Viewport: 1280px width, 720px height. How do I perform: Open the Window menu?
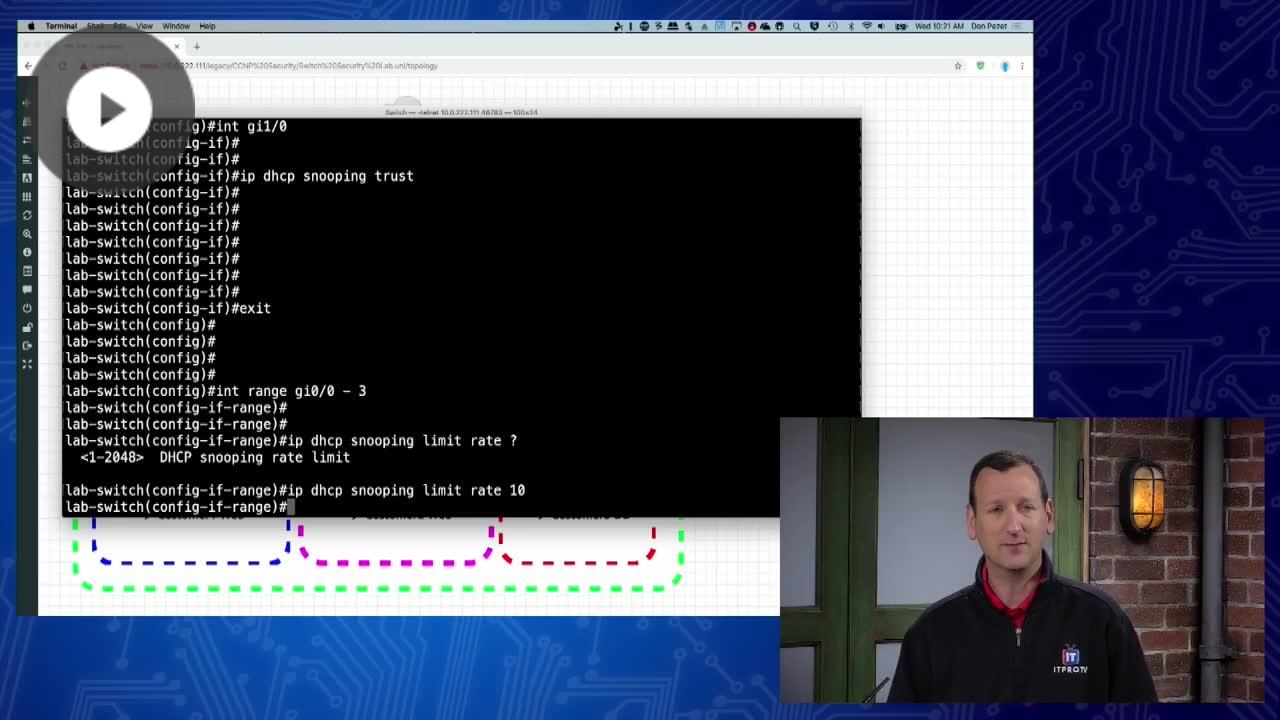pyautogui.click(x=176, y=26)
